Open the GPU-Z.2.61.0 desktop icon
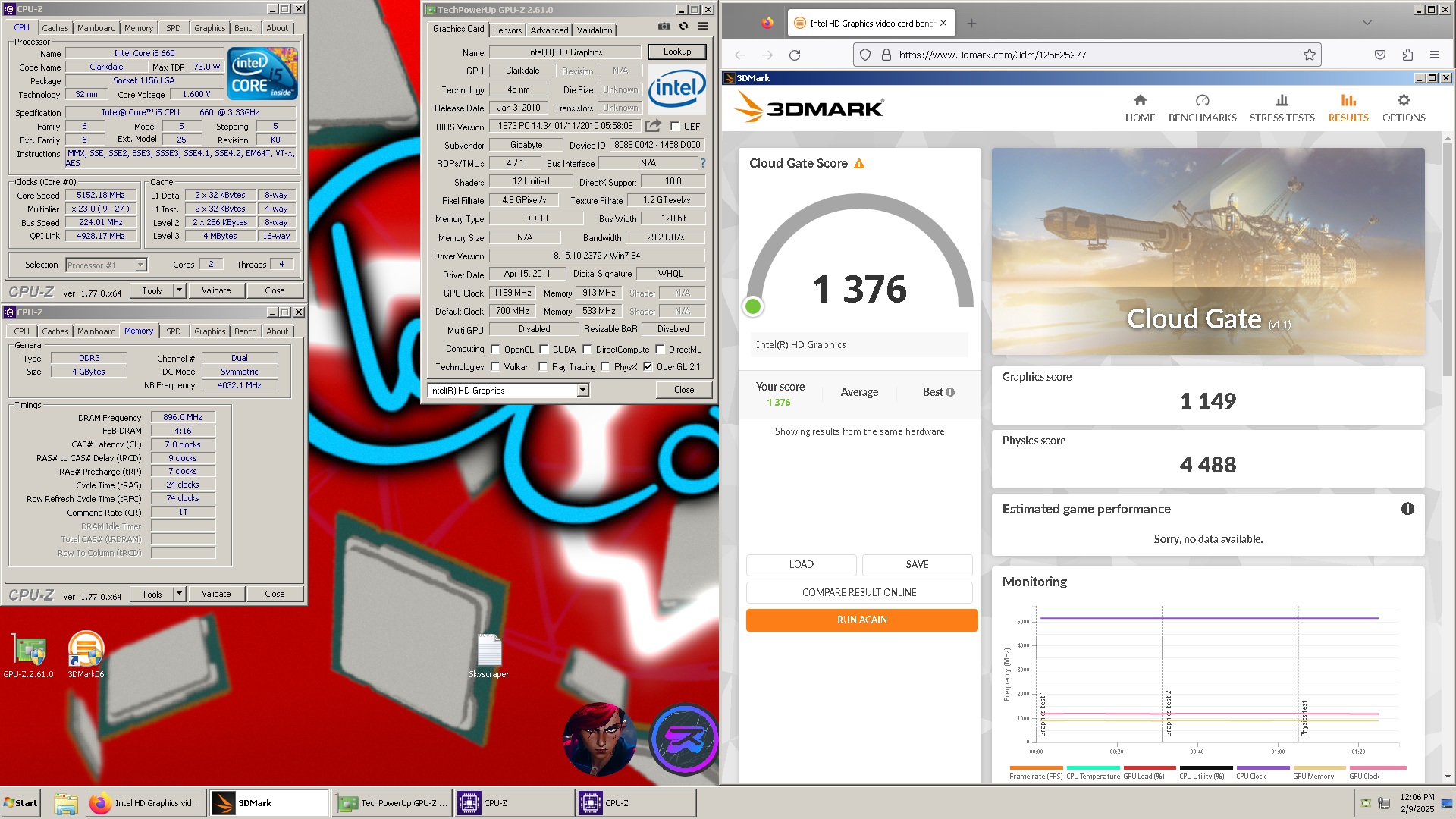This screenshot has height=819, width=1456. [x=29, y=655]
